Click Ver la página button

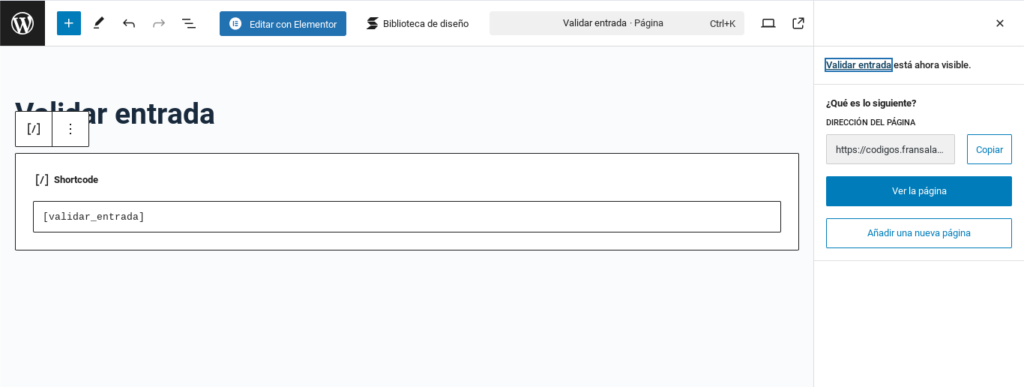[919, 191]
